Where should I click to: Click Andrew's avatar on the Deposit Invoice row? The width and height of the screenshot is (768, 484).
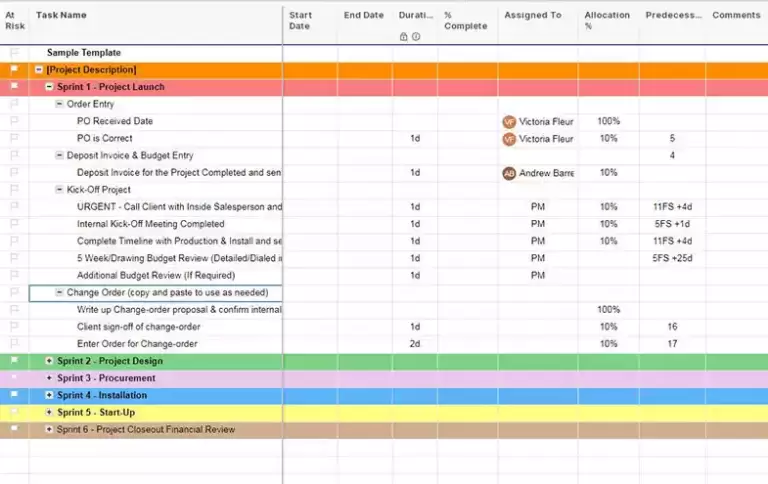[509, 173]
